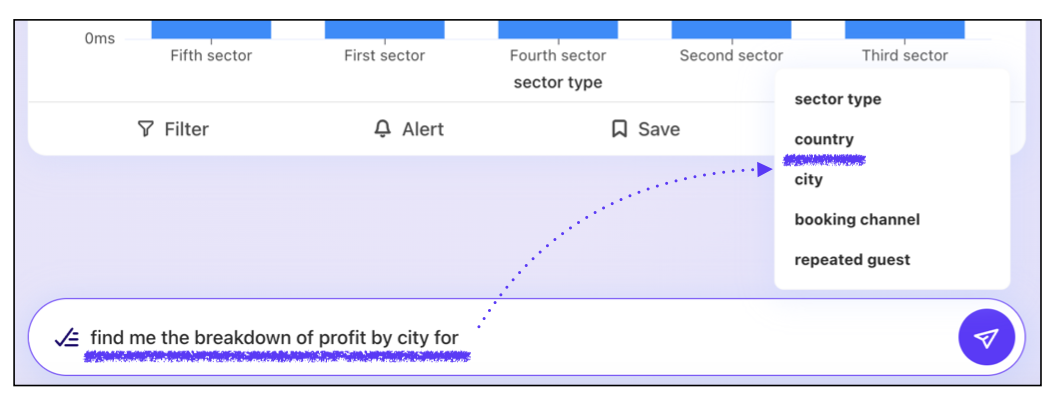The image size is (1060, 406).
Task: Pick 'city' from the suggestion list
Action: click(808, 179)
